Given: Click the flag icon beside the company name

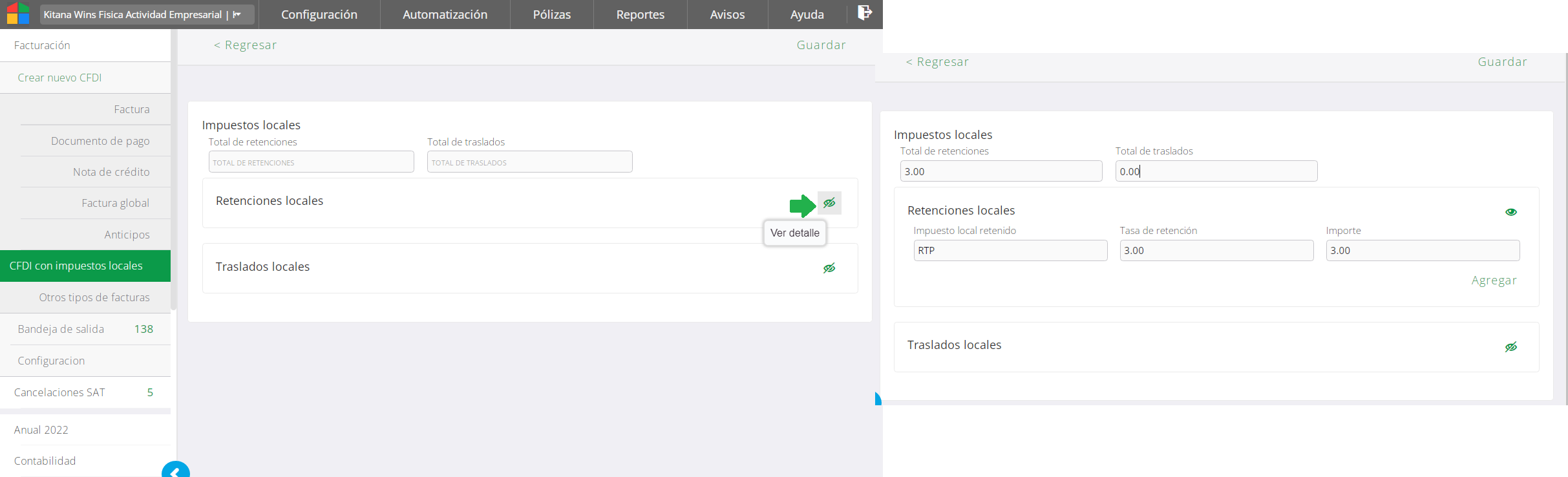Looking at the screenshot, I should pyautogui.click(x=237, y=14).
